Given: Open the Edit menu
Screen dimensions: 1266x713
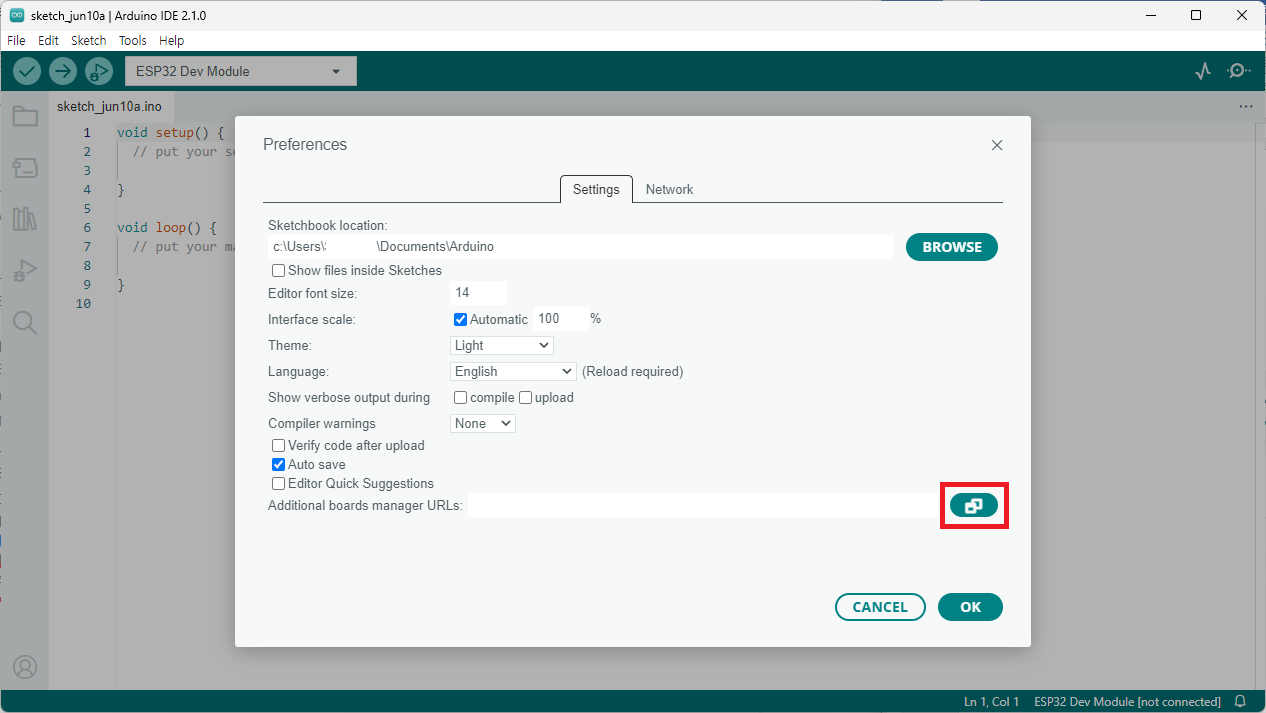Looking at the screenshot, I should pyautogui.click(x=48, y=41).
